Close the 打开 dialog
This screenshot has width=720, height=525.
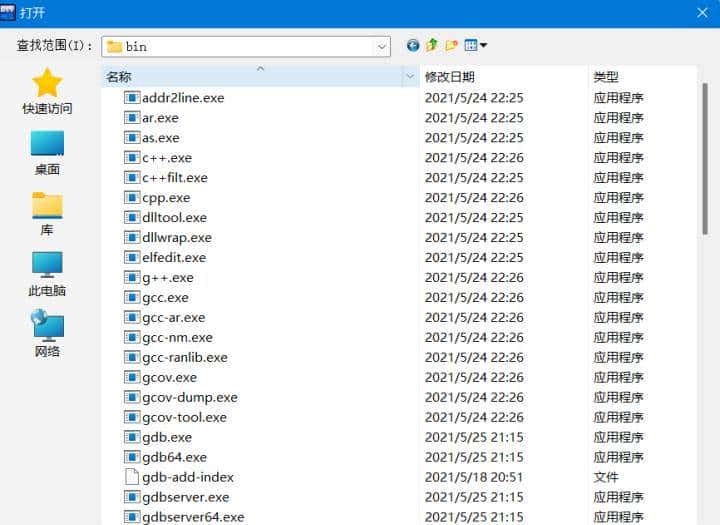702,13
